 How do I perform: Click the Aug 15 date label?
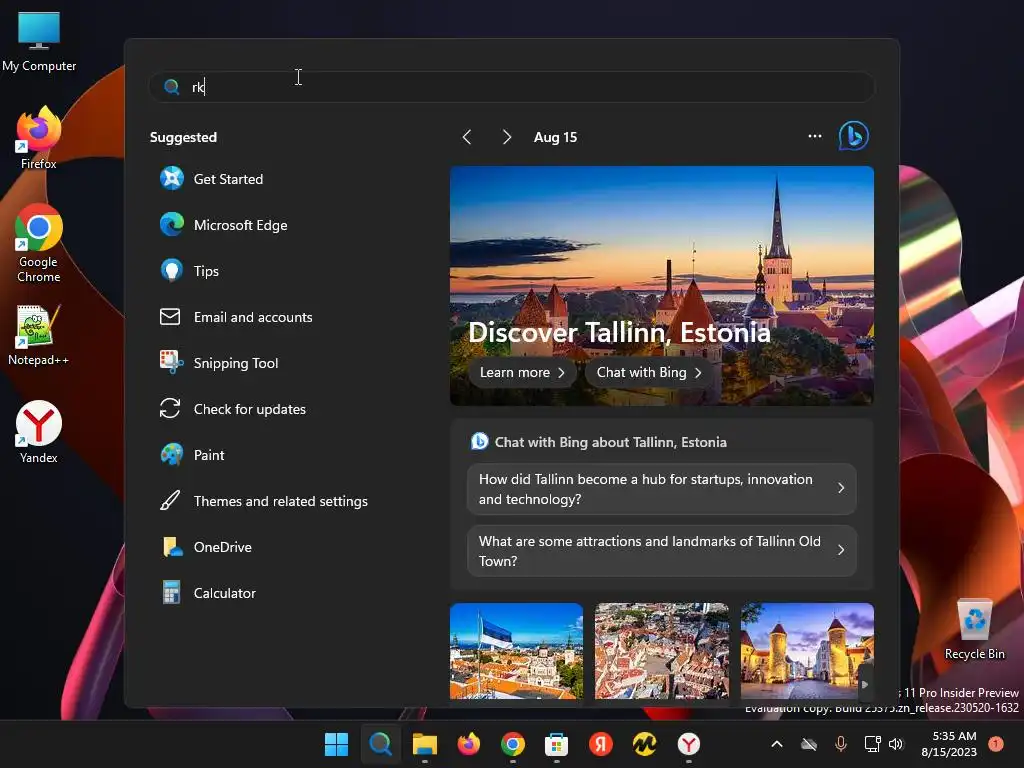[555, 137]
